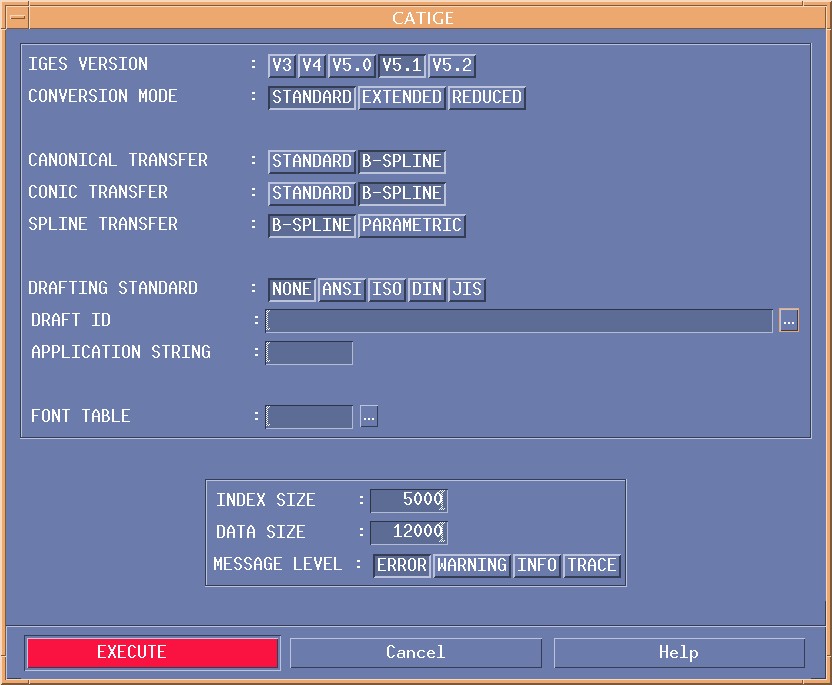Image resolution: width=832 pixels, height=685 pixels.
Task: Set drafting standard to NONE
Action: point(292,289)
